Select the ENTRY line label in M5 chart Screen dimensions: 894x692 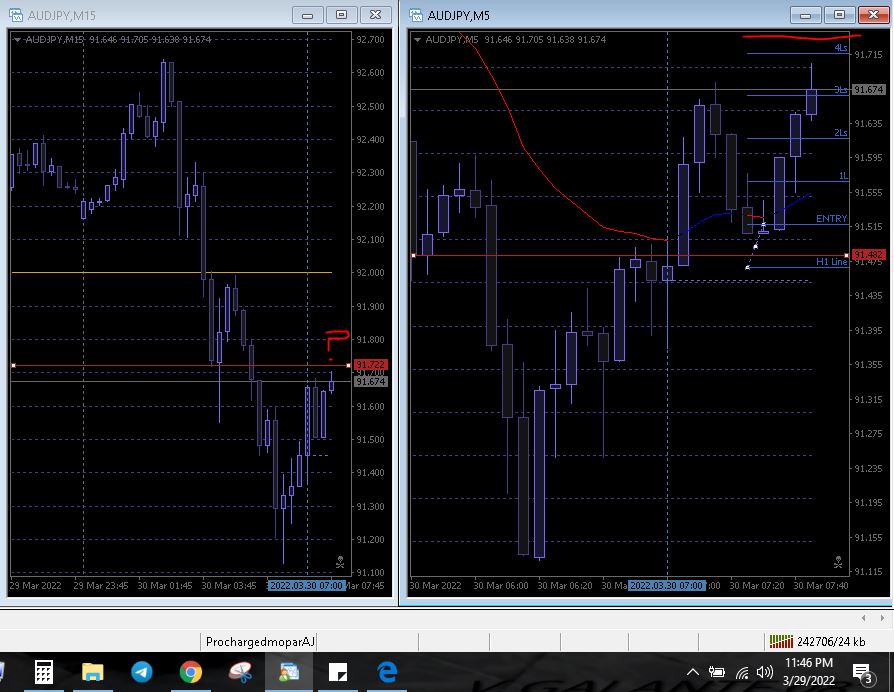coord(831,218)
